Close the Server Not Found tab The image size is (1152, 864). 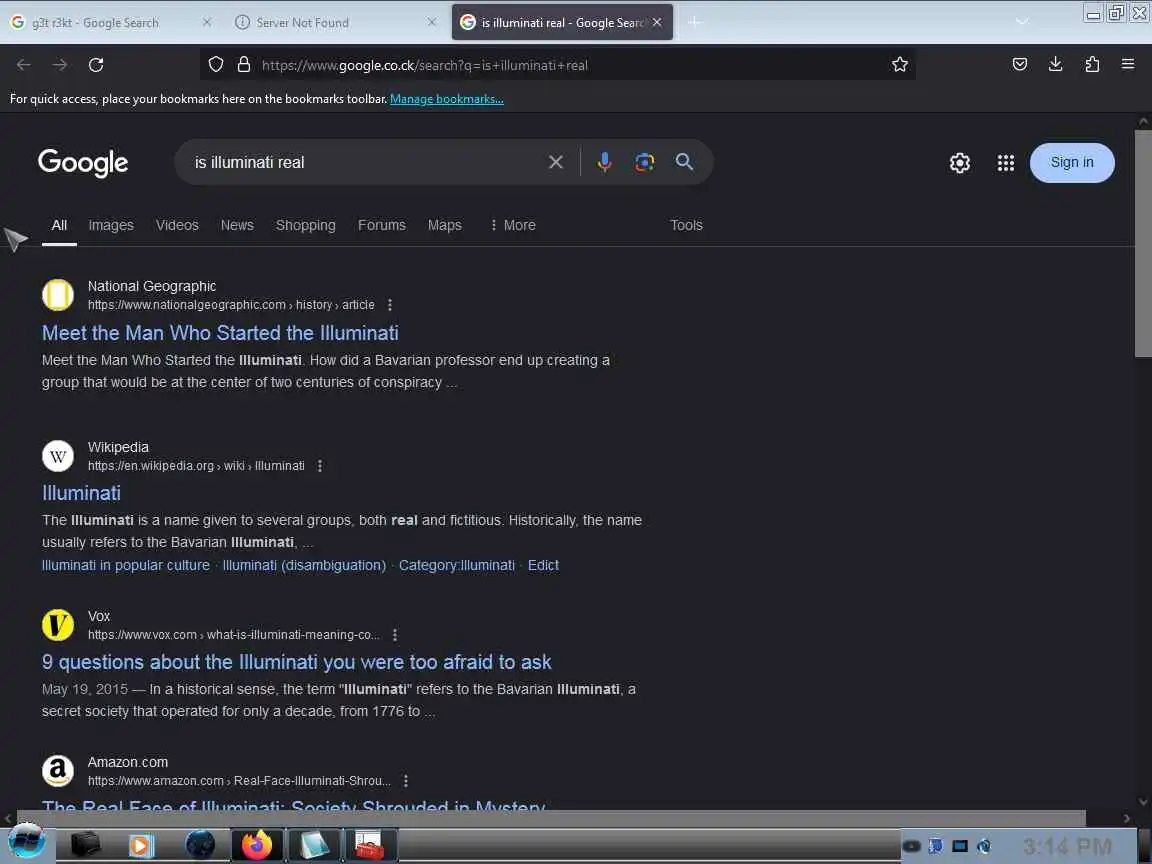432,23
